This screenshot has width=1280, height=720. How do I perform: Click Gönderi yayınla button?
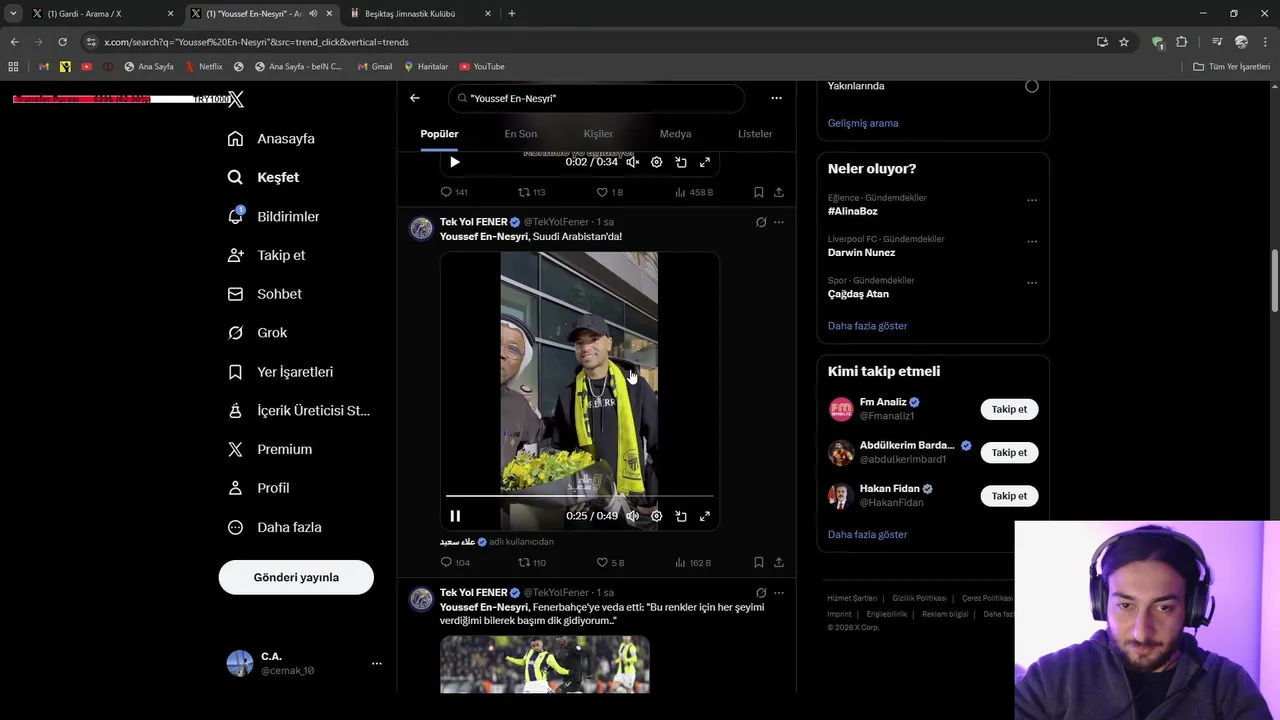tap(296, 577)
